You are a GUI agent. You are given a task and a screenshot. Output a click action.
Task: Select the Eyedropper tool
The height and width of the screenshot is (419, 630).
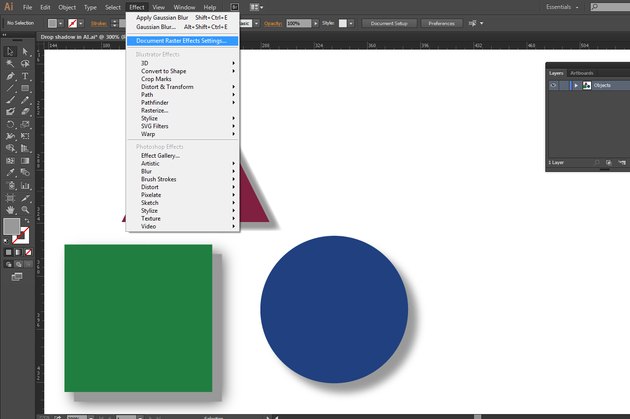[10, 173]
